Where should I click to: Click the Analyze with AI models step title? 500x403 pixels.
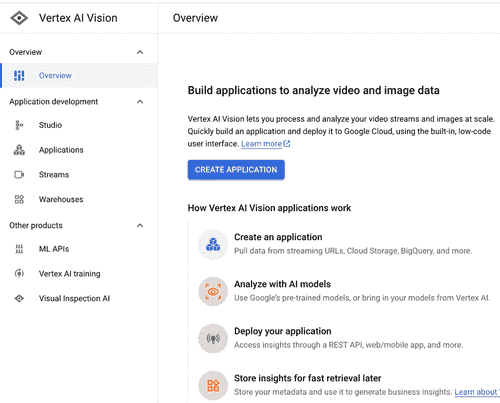(x=282, y=284)
